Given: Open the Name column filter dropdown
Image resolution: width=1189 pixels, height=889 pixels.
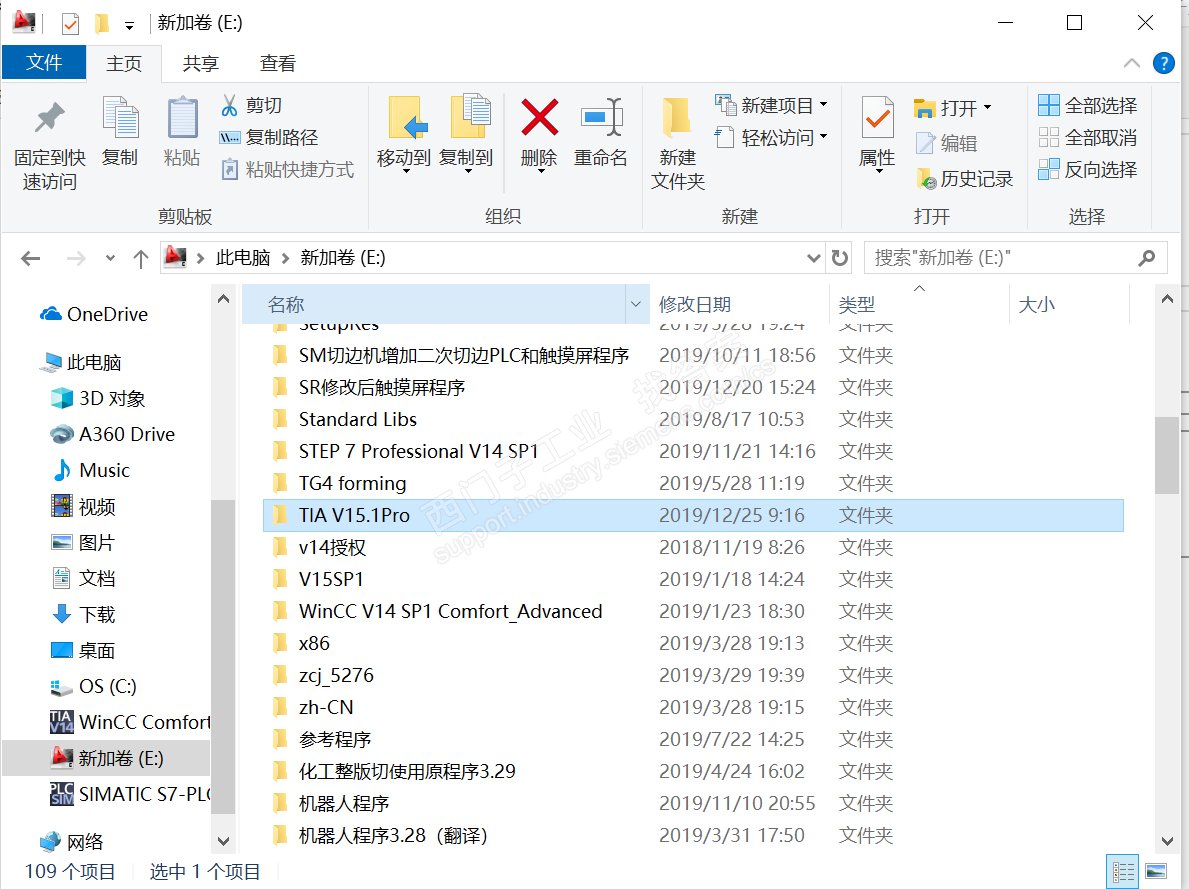Looking at the screenshot, I should tap(636, 304).
